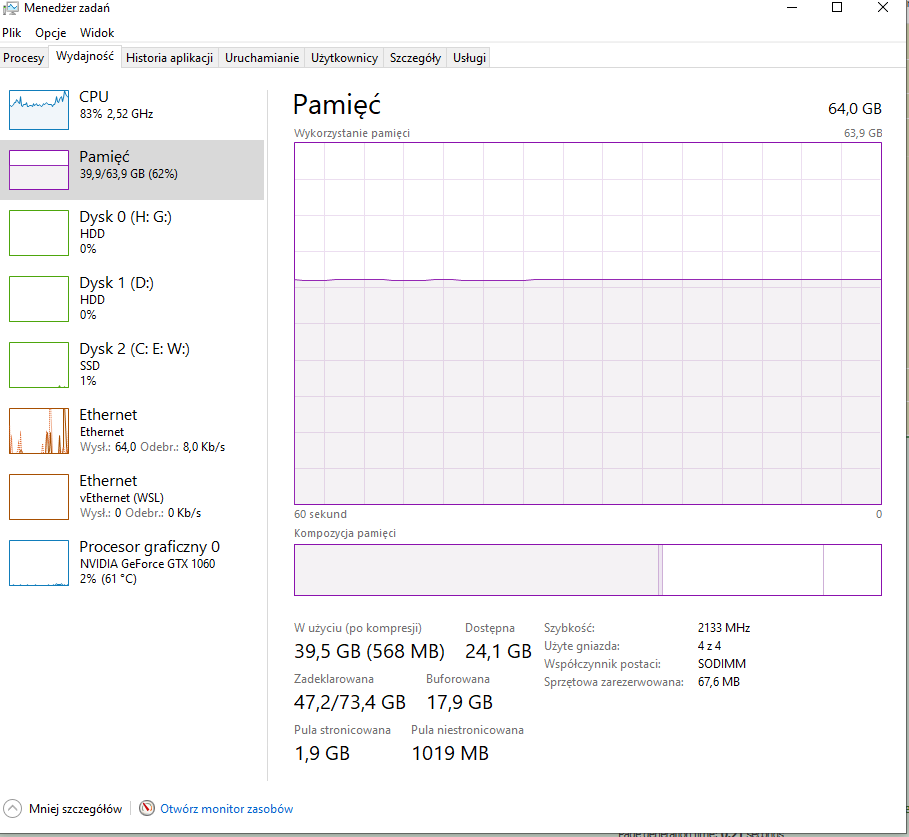Close the Menedżer zadań window
Screen dimensions: 909x837
point(883,8)
